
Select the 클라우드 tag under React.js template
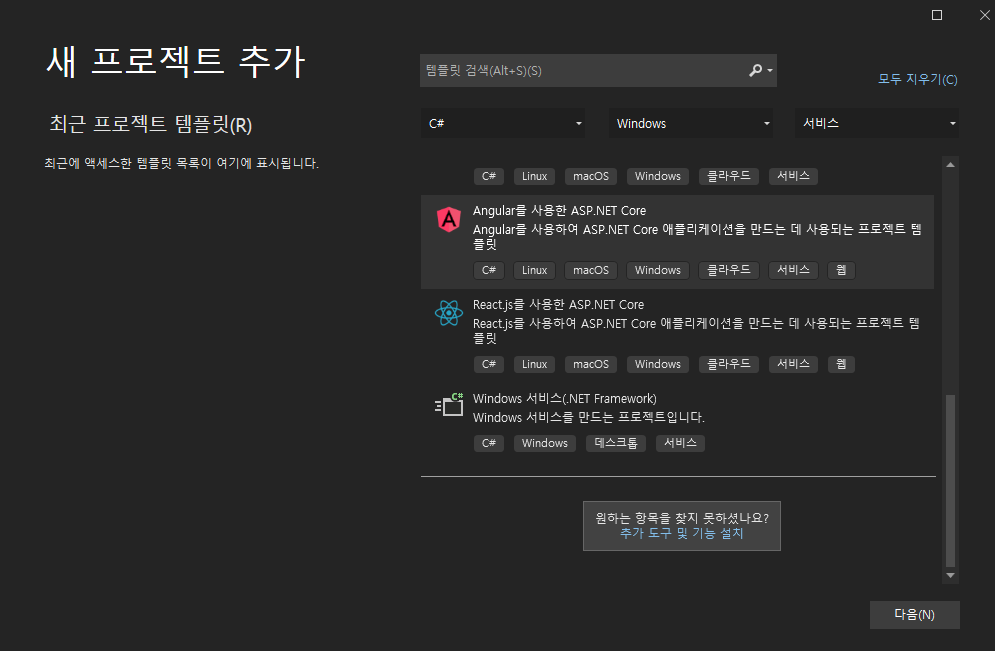pyautogui.click(x=728, y=363)
